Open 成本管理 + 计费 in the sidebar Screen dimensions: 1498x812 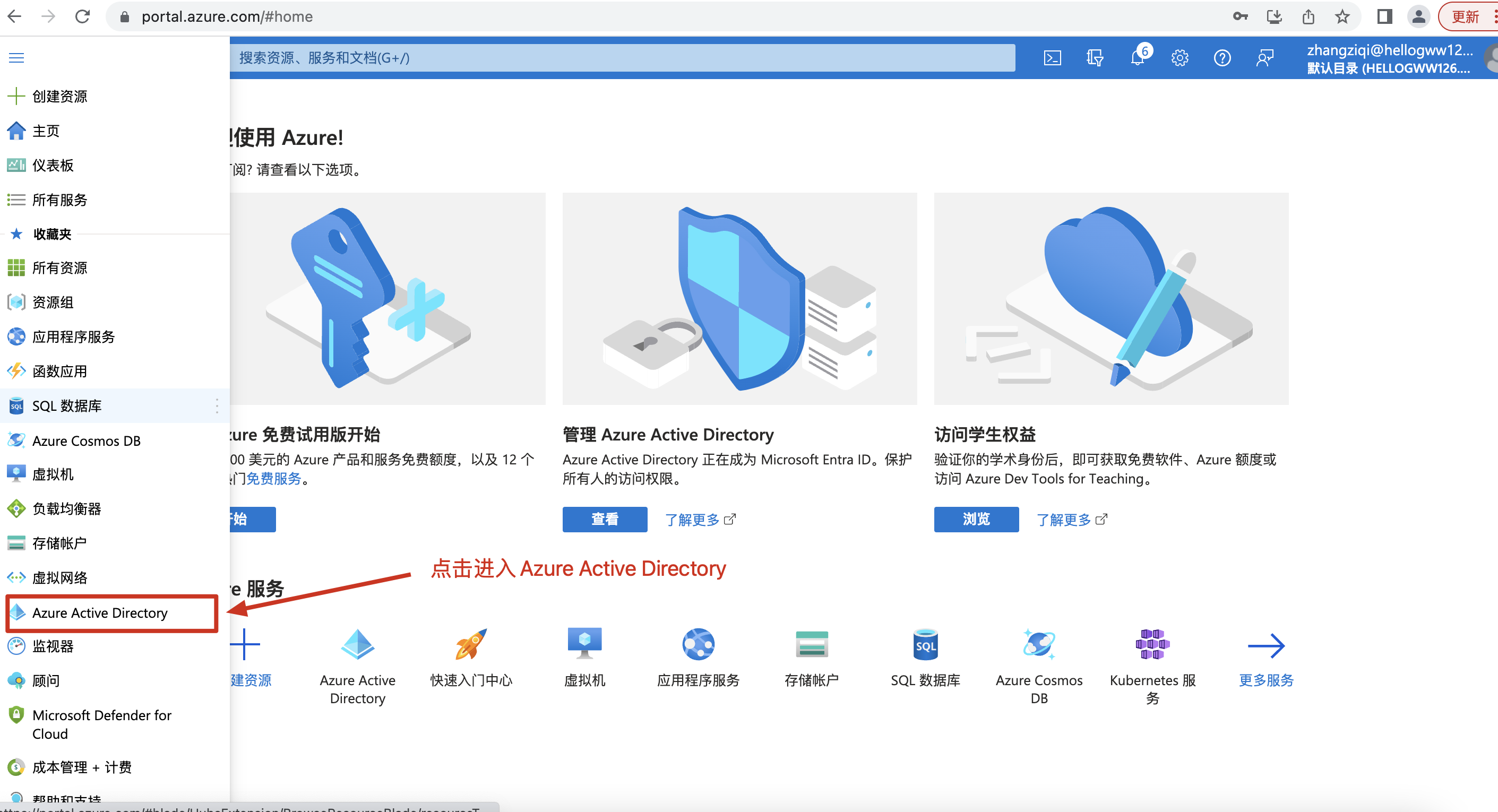click(x=115, y=767)
